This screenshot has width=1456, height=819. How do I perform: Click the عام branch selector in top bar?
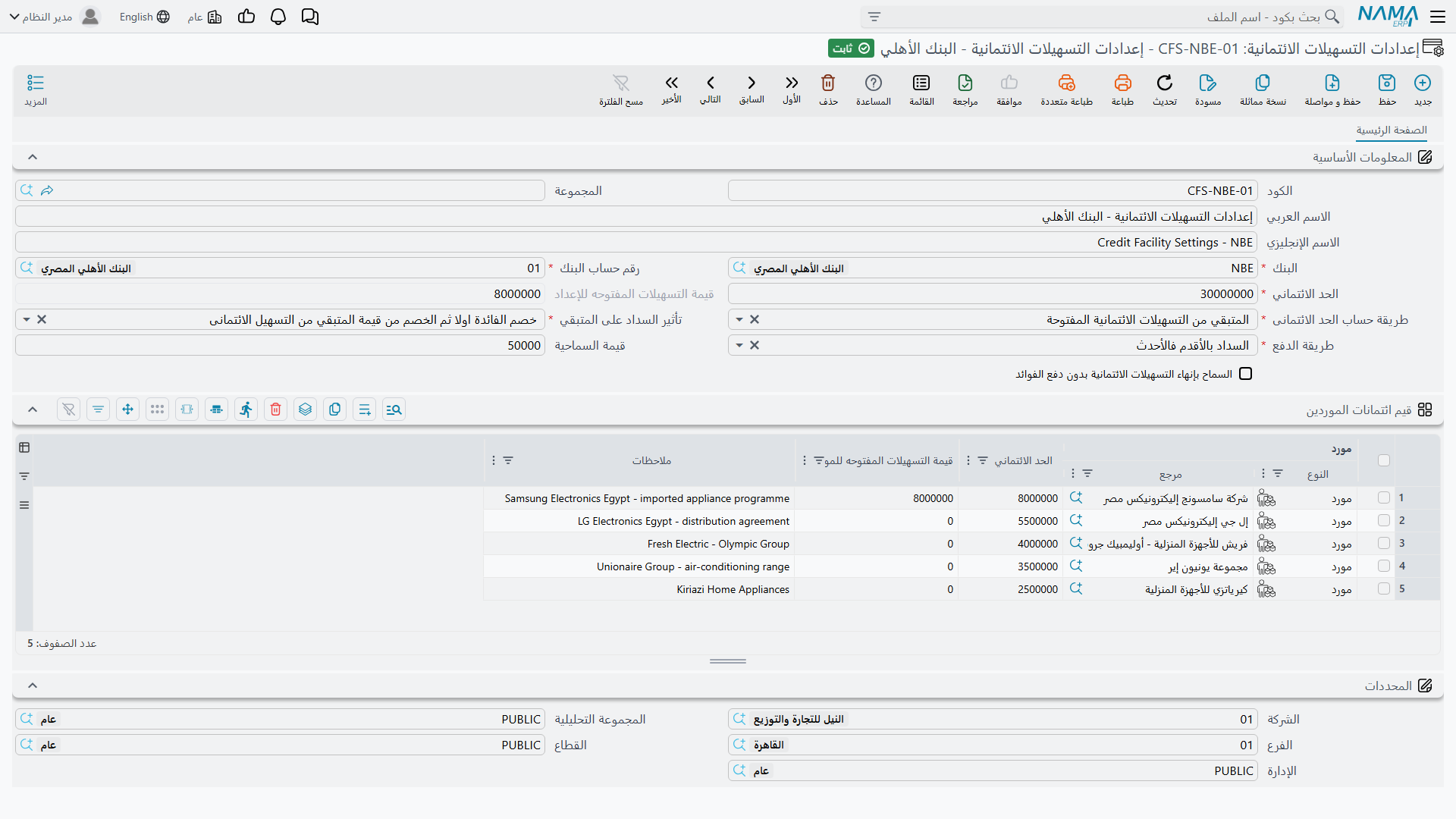[205, 17]
